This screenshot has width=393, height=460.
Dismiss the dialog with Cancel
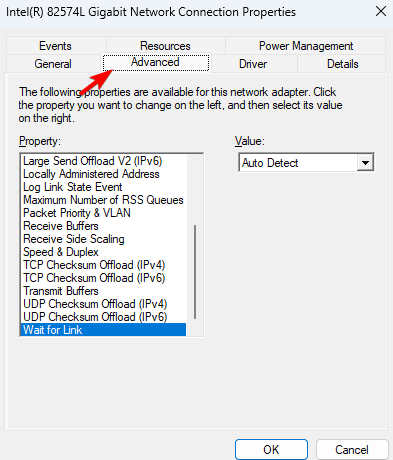(x=352, y=450)
